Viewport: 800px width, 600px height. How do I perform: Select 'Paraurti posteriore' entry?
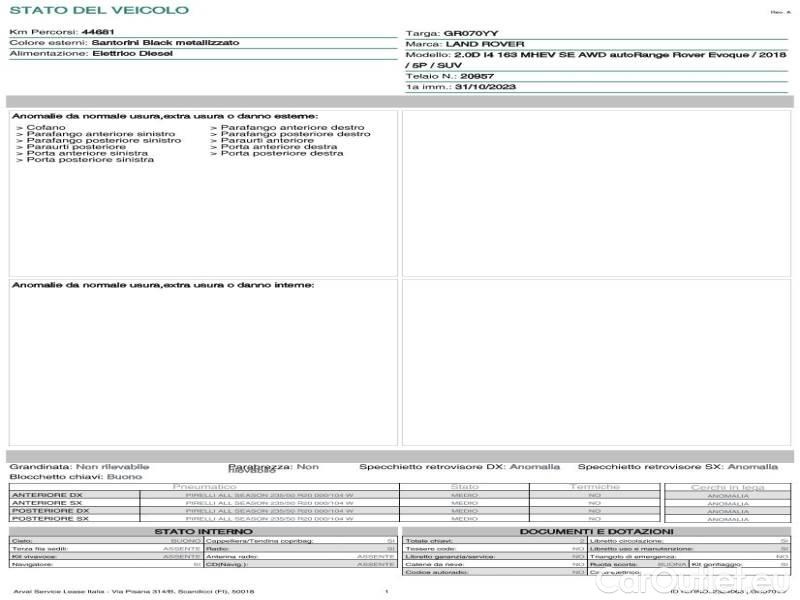coord(76,146)
